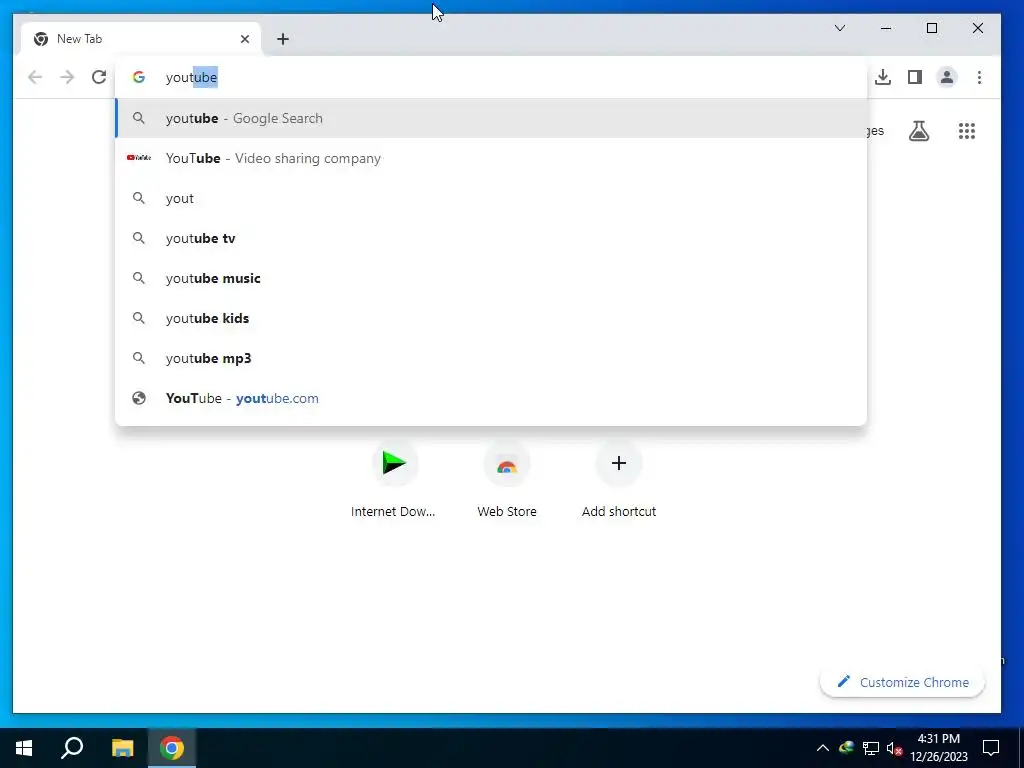Open Internet Download Manager shortcut

(x=393, y=480)
